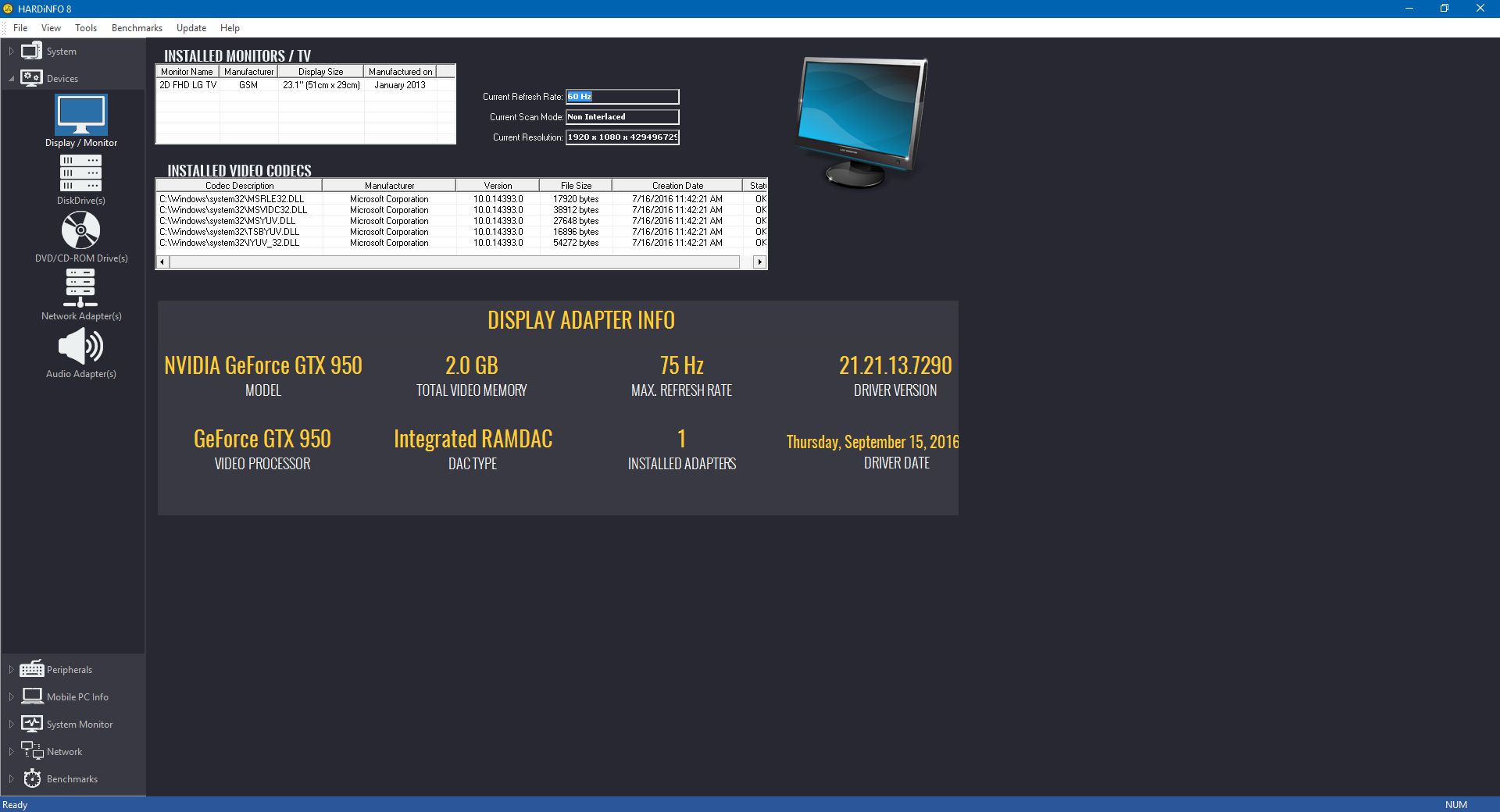Select the MSYUV.DLL codec row
Viewport: 1500px width, 812px height.
tap(462, 221)
